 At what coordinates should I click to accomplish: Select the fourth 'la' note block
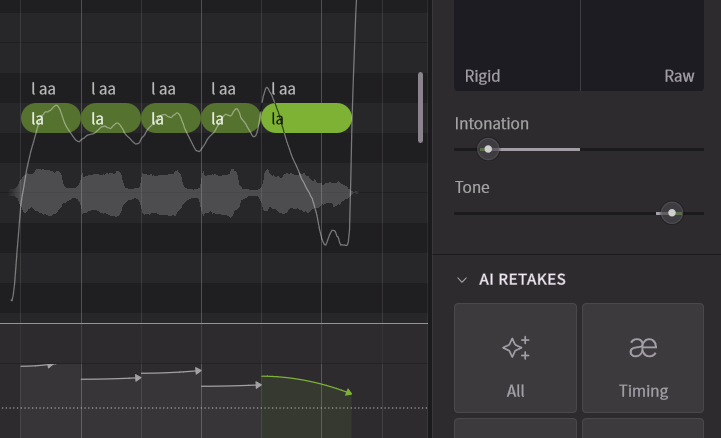point(230,119)
